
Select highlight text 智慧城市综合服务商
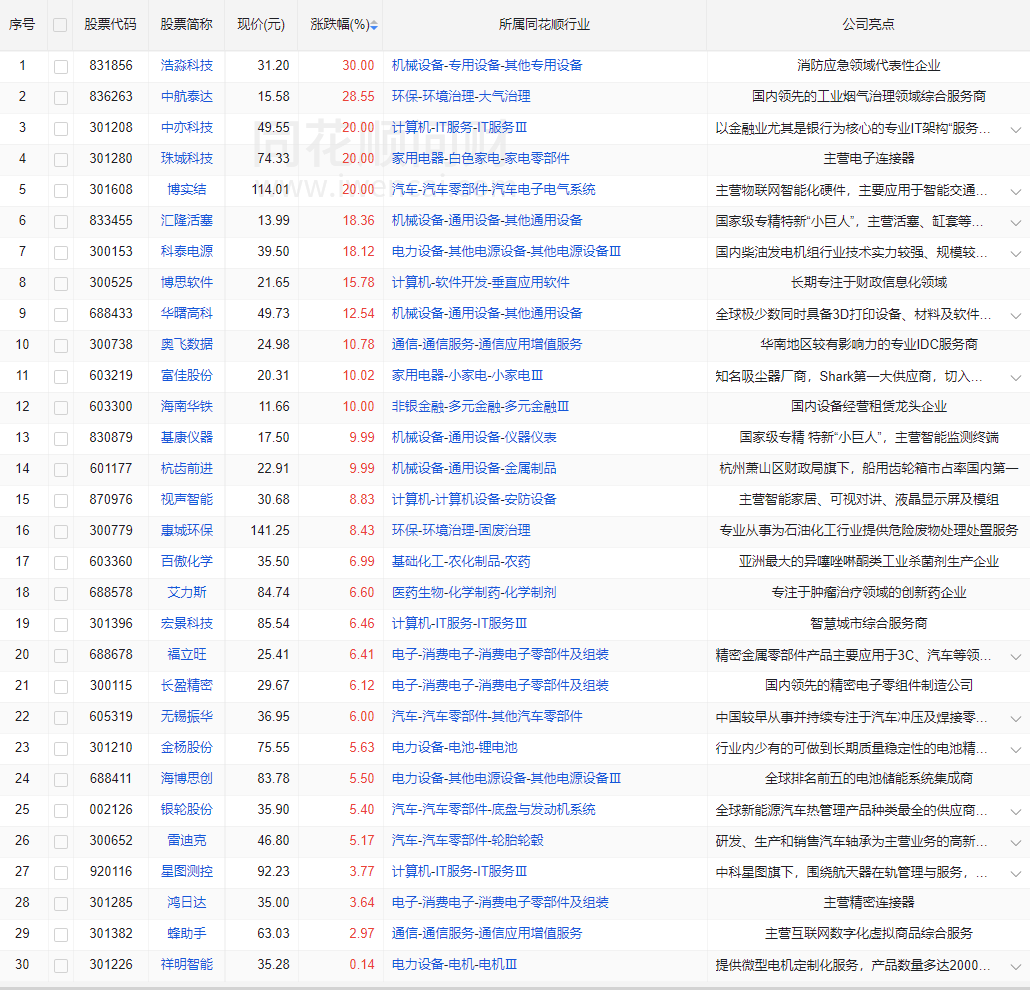click(868, 623)
